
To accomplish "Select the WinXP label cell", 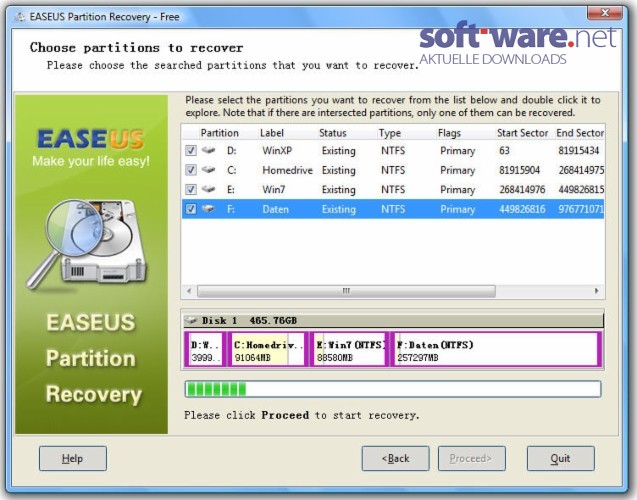I will pos(277,151).
